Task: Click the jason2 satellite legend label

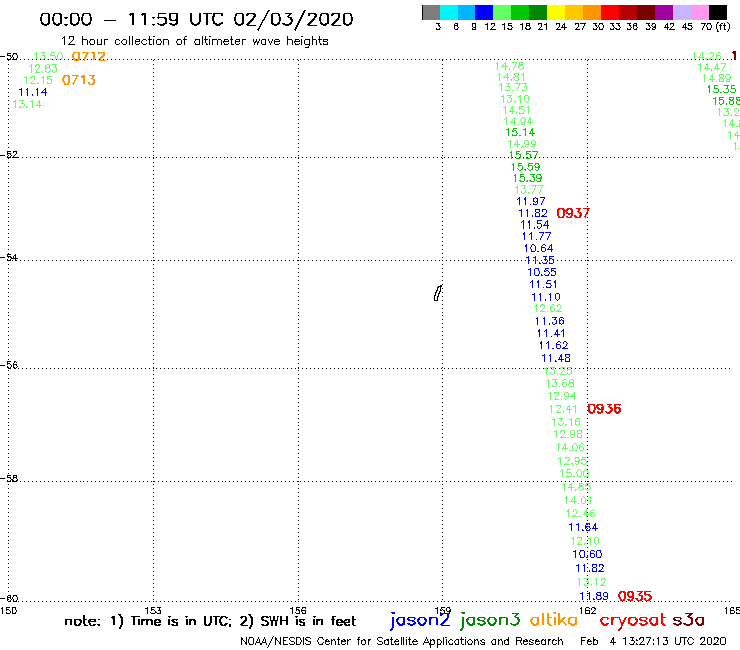Action: pos(420,620)
